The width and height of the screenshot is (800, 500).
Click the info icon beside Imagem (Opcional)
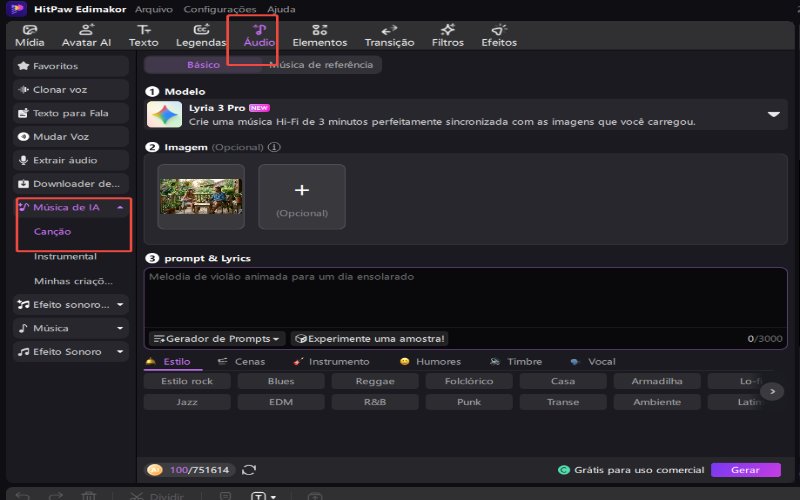(274, 147)
